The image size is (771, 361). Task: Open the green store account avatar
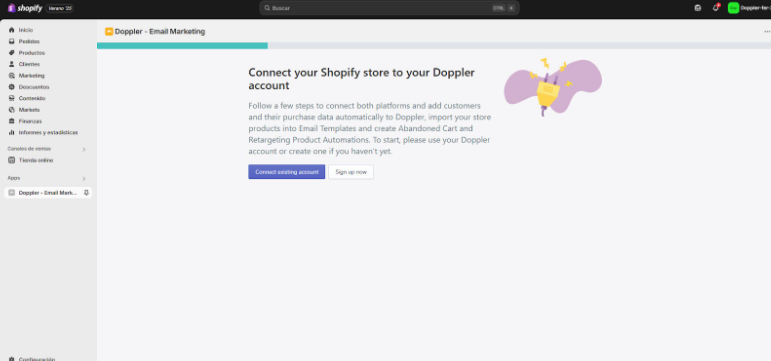733,8
